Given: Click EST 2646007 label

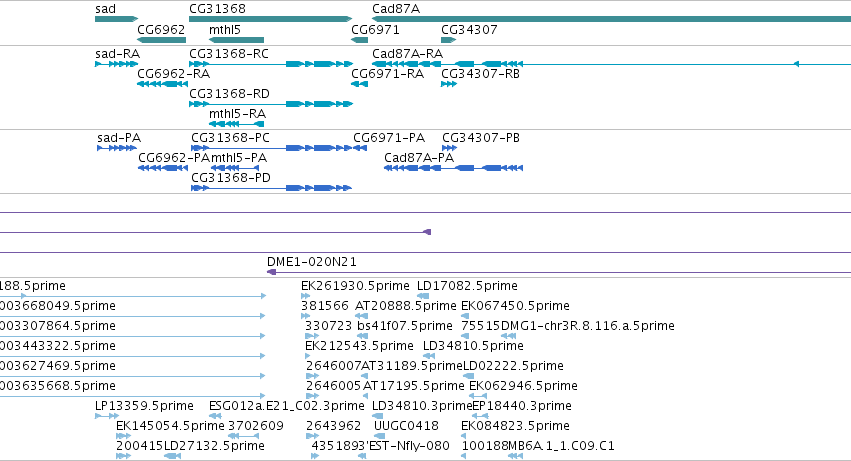Looking at the screenshot, I should [x=334, y=366].
